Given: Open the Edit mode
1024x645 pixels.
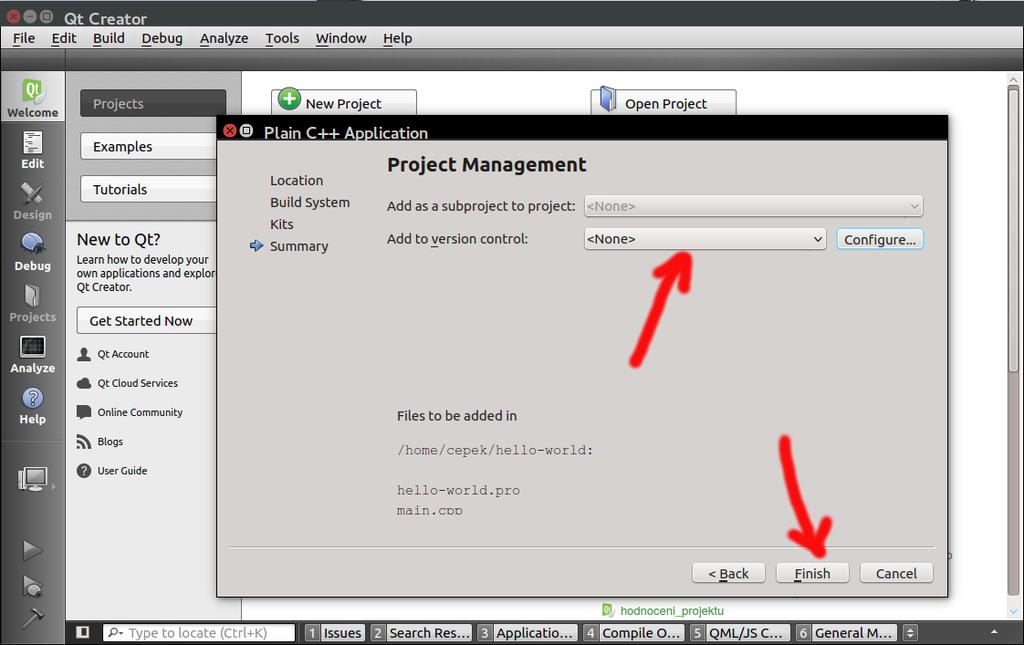Looking at the screenshot, I should pos(32,149).
